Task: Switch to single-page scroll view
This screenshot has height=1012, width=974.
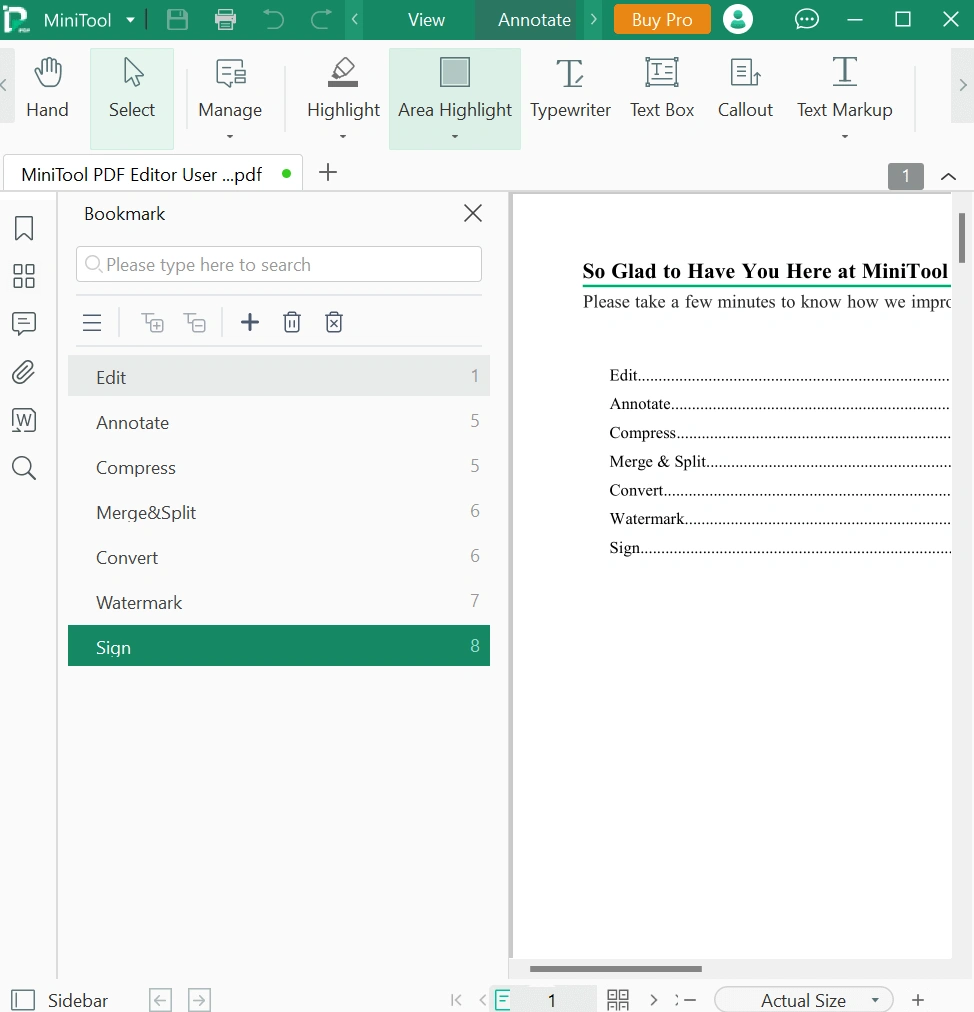Action: [x=502, y=1000]
